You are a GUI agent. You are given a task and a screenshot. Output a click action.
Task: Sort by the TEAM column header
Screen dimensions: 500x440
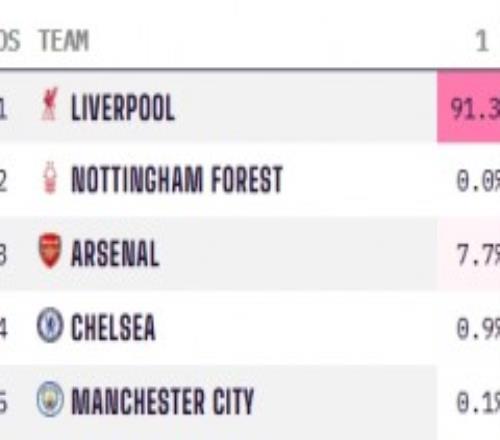64,41
